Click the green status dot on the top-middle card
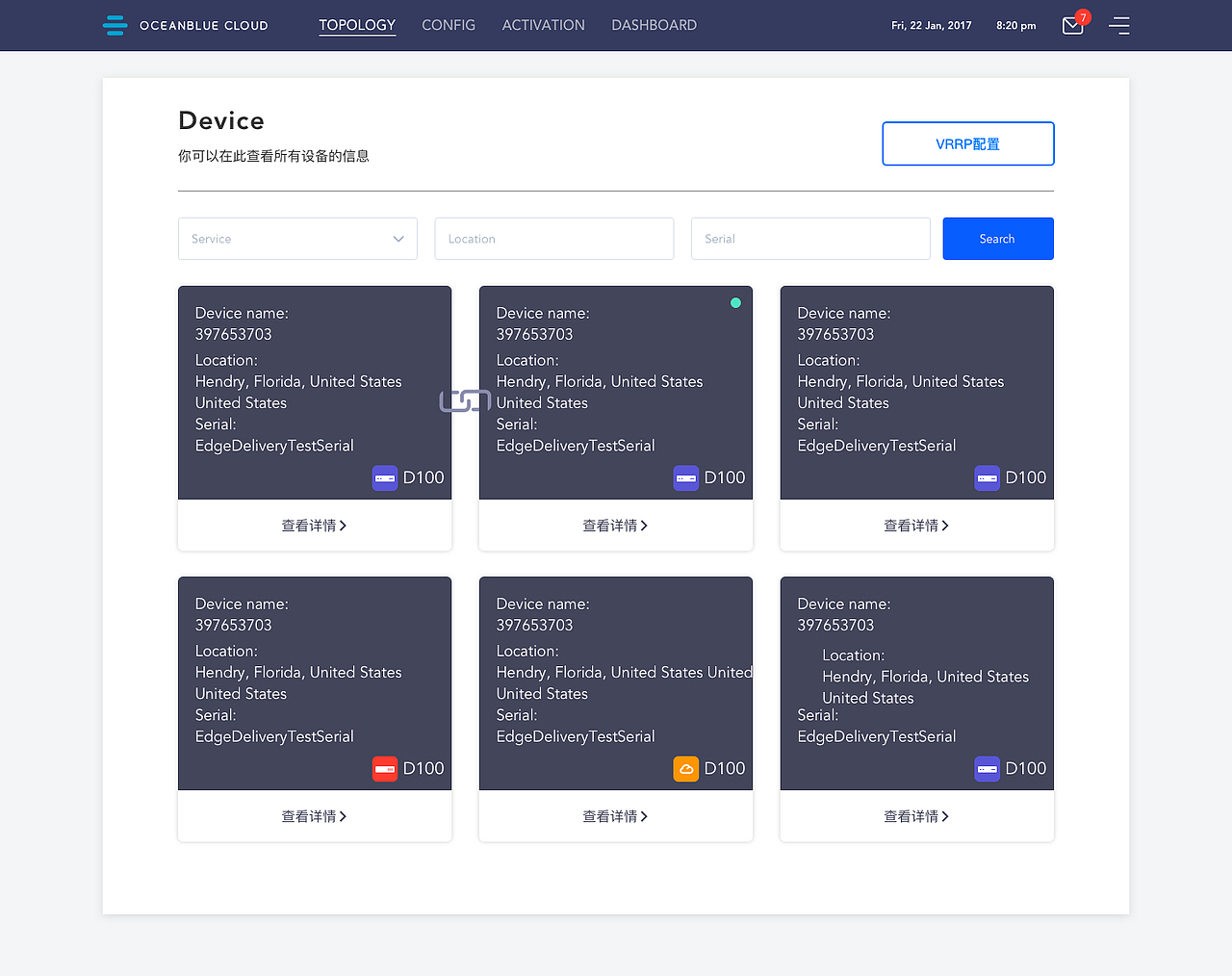1232x976 pixels. pyautogui.click(x=735, y=303)
